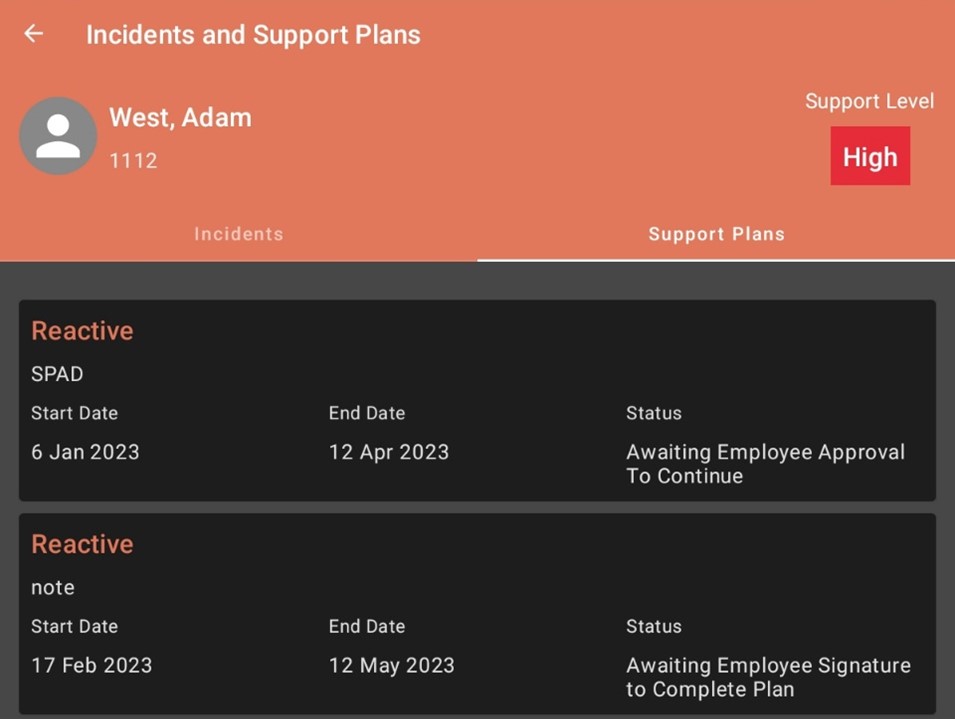Click the red High support level badge
The image size is (955, 719).
click(870, 156)
